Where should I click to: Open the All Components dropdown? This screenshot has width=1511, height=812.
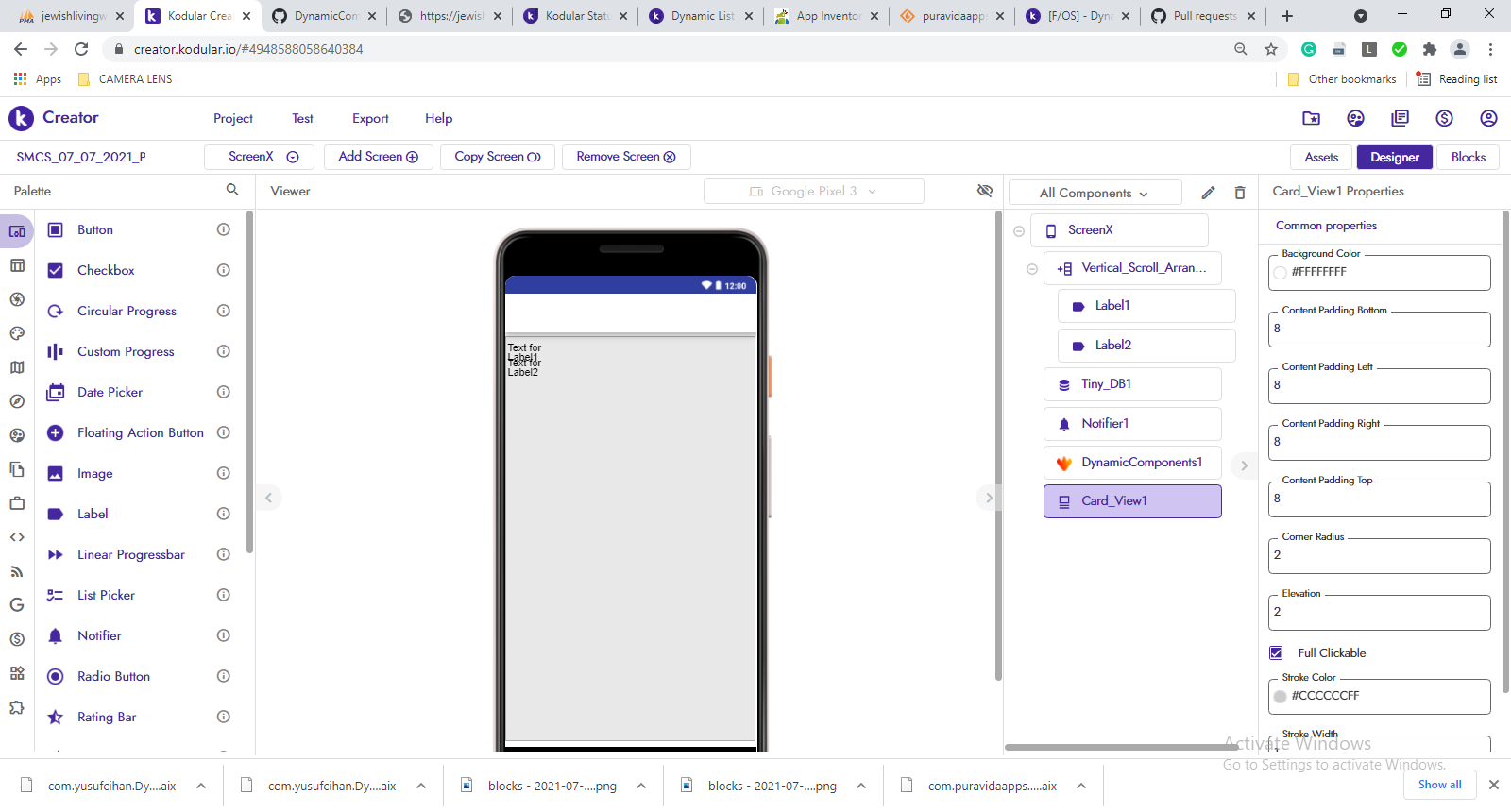[1094, 193]
